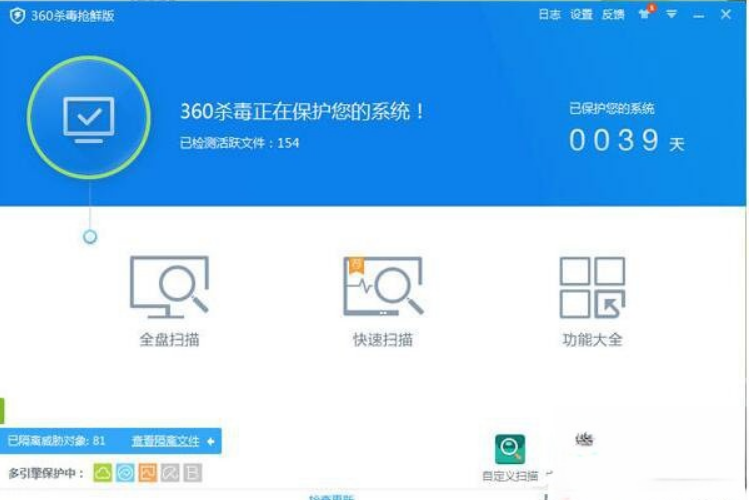
Task: Click the 360 shield logo
Action: coord(17,16)
